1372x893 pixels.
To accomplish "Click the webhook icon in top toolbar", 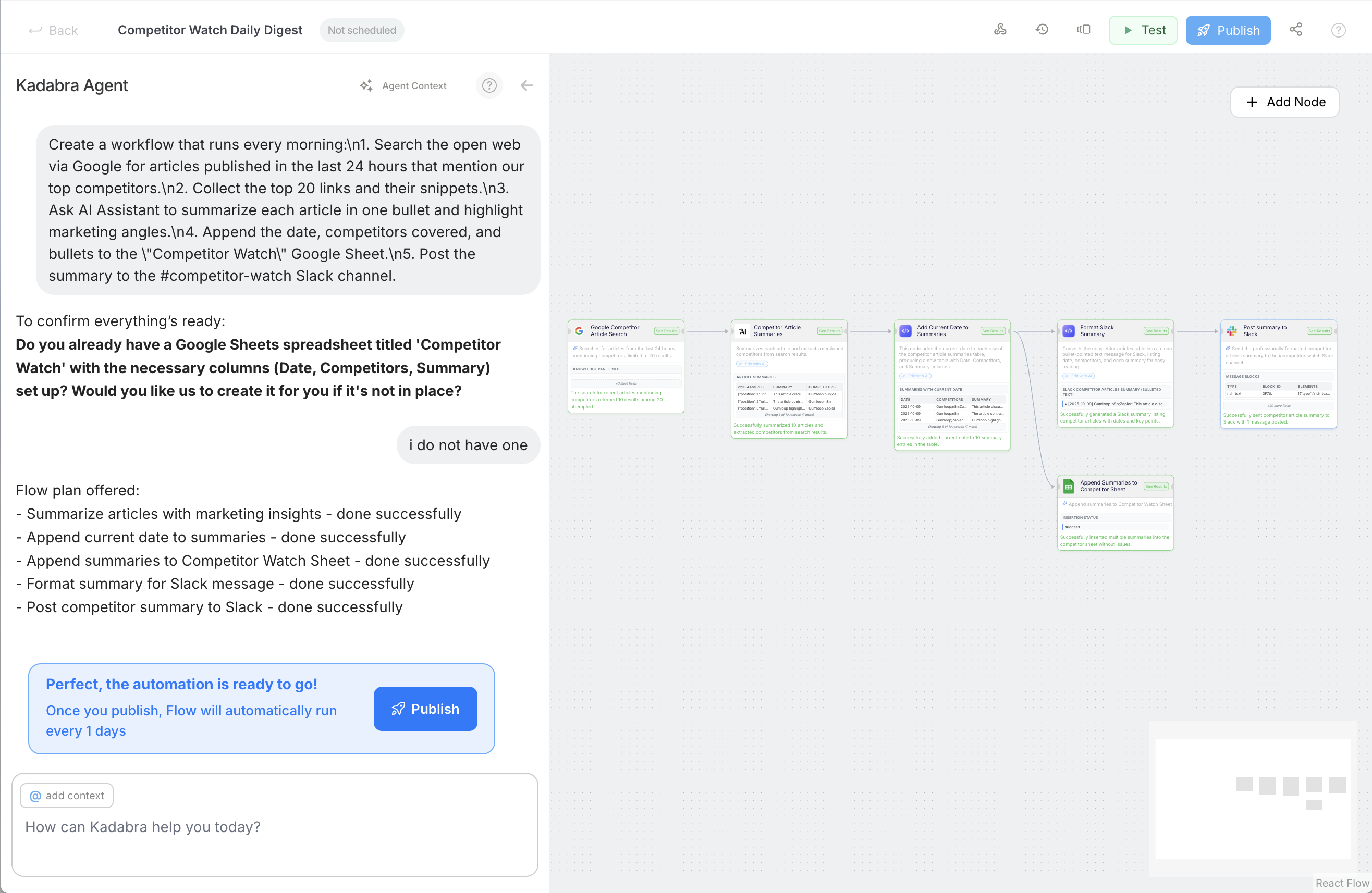I will pyautogui.click(x=1000, y=29).
